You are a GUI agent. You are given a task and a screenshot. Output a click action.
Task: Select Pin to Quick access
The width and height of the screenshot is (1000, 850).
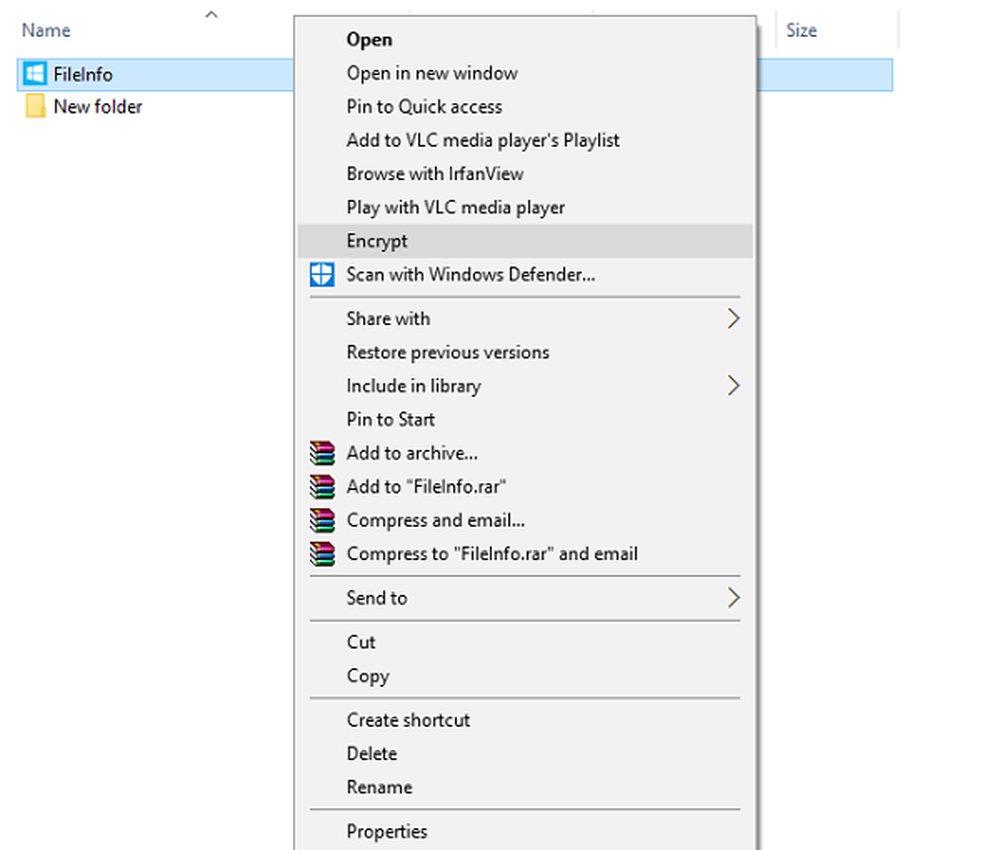(424, 107)
